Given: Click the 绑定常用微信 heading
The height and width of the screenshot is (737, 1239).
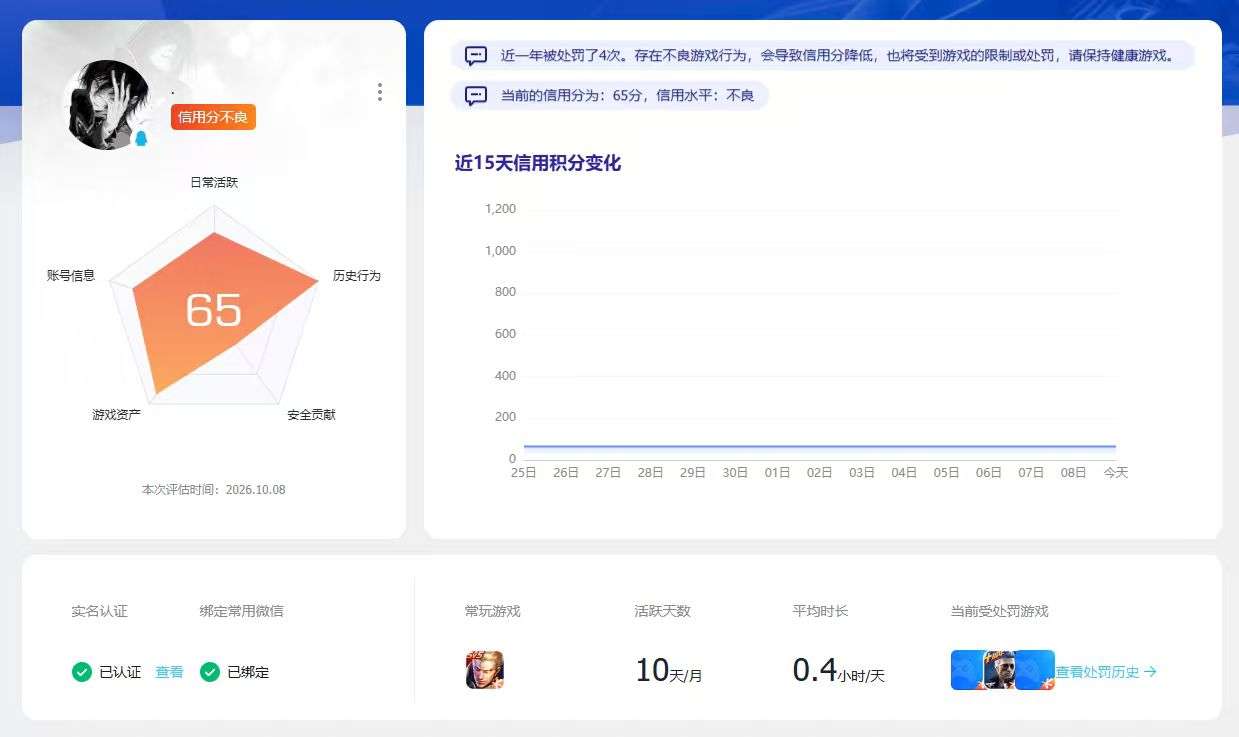Looking at the screenshot, I should tap(242, 611).
